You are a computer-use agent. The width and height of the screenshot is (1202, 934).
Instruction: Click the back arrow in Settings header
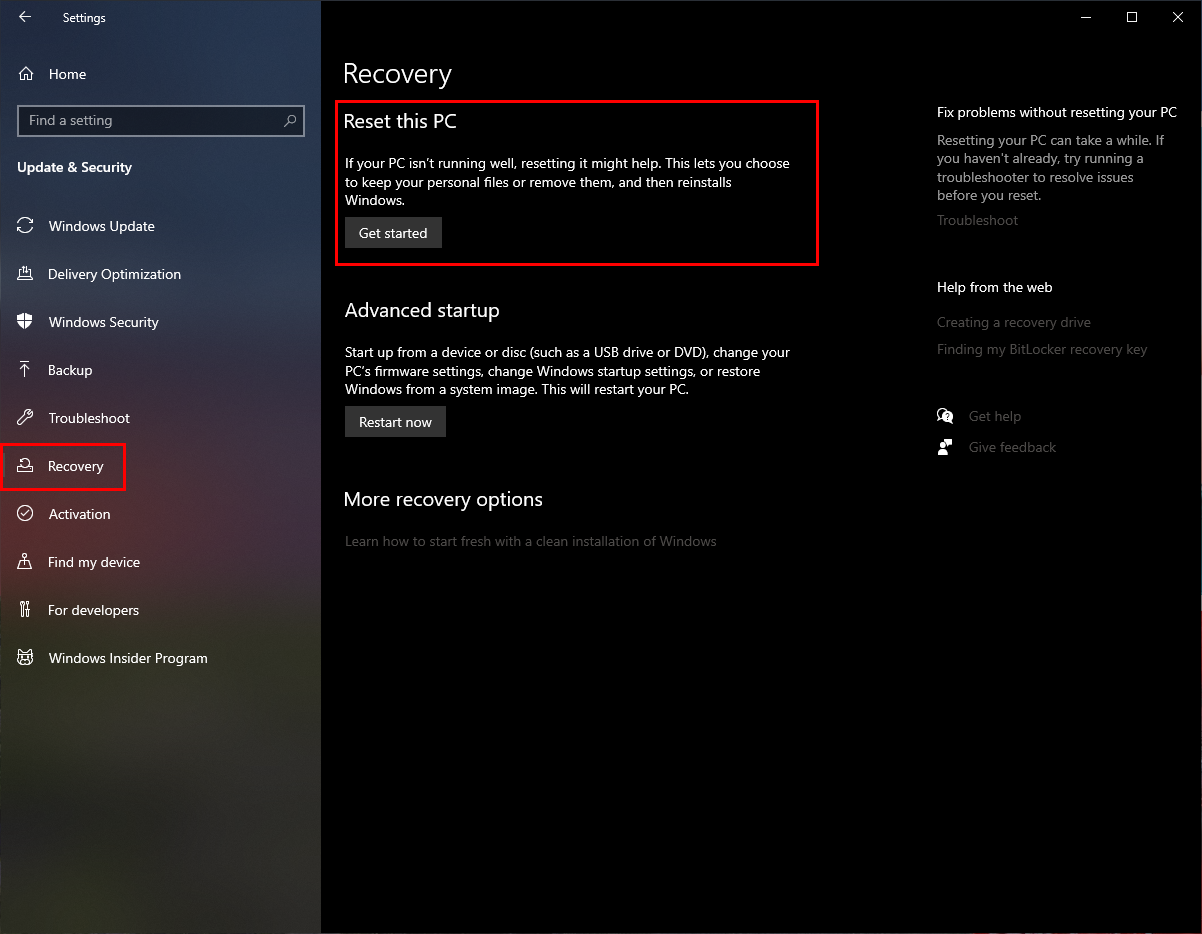(x=25, y=17)
